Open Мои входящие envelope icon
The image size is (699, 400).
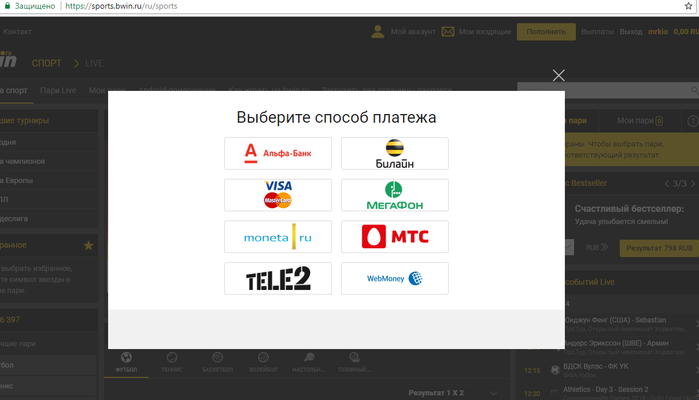point(448,32)
